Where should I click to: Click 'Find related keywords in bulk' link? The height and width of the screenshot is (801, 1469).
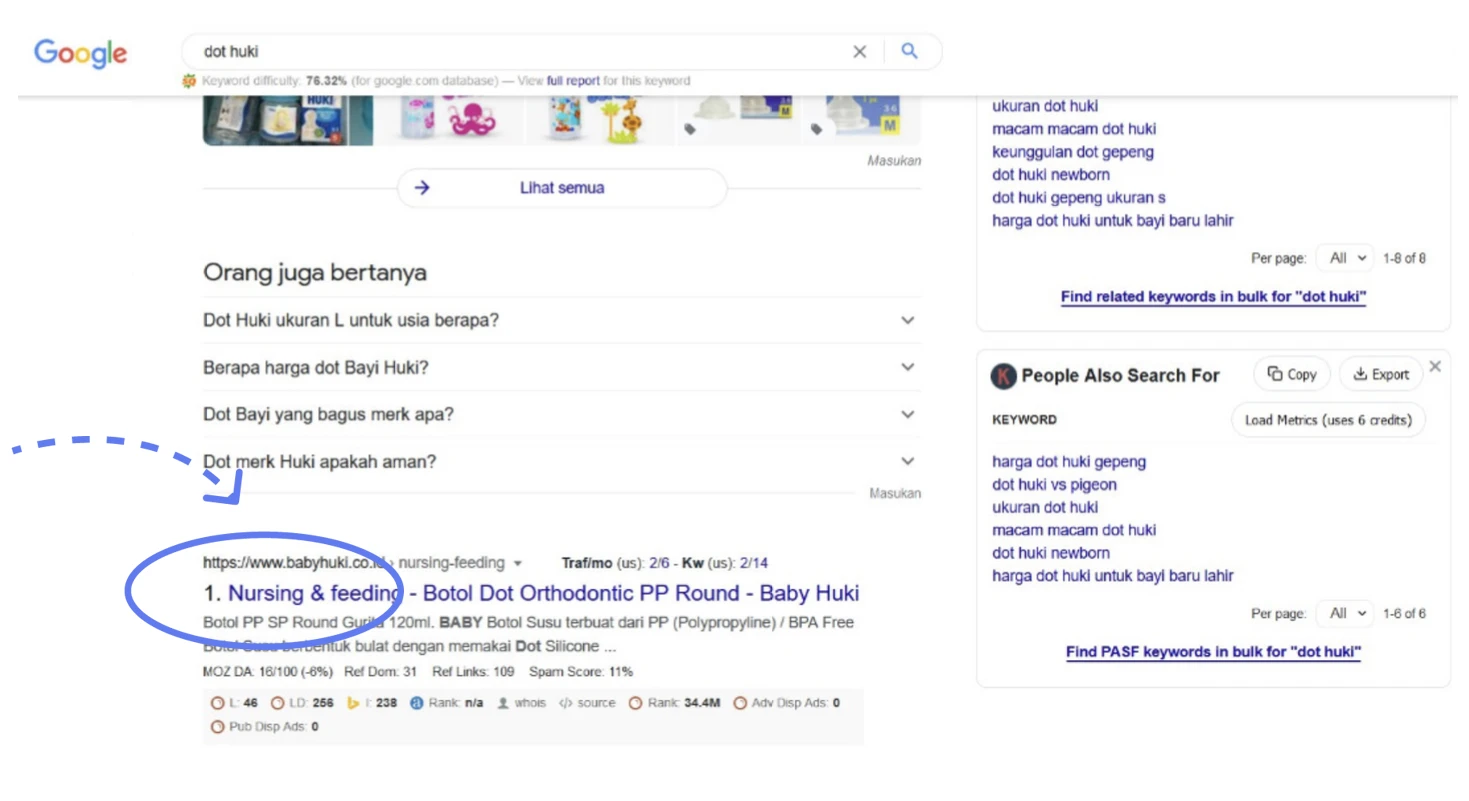click(x=1213, y=297)
